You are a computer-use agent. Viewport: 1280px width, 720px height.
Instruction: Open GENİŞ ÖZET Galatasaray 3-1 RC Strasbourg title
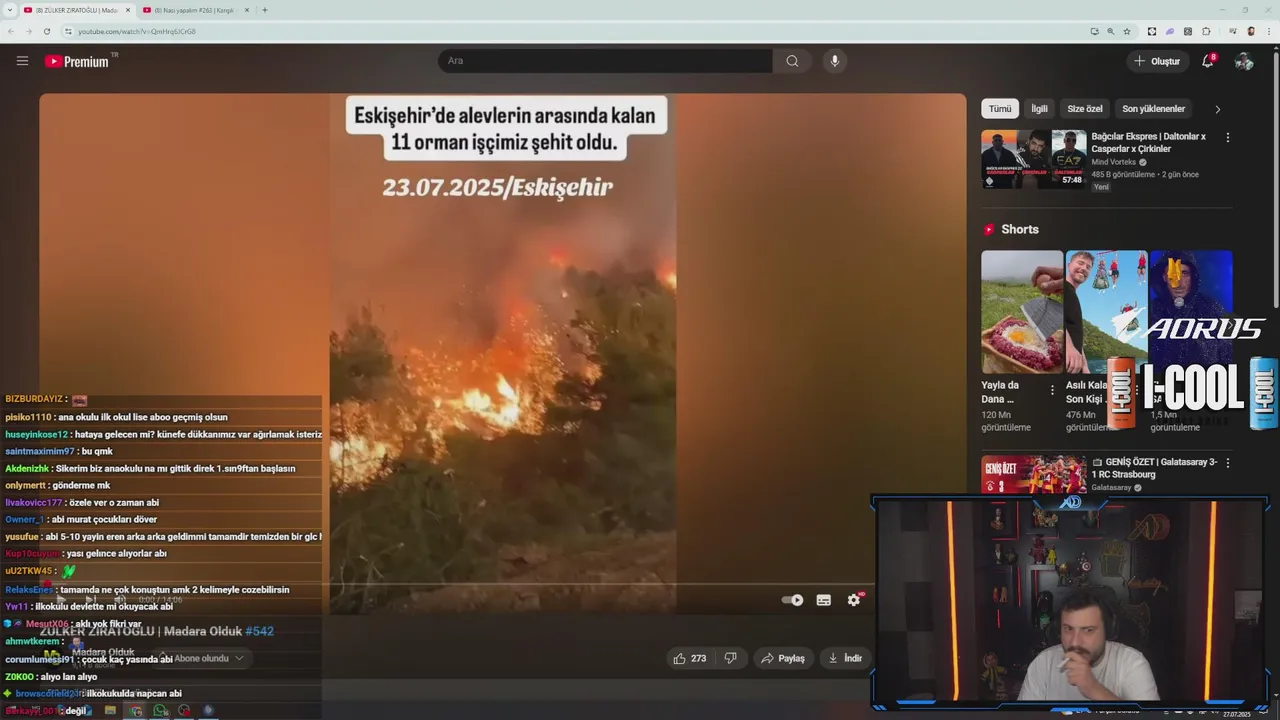[1155, 468]
